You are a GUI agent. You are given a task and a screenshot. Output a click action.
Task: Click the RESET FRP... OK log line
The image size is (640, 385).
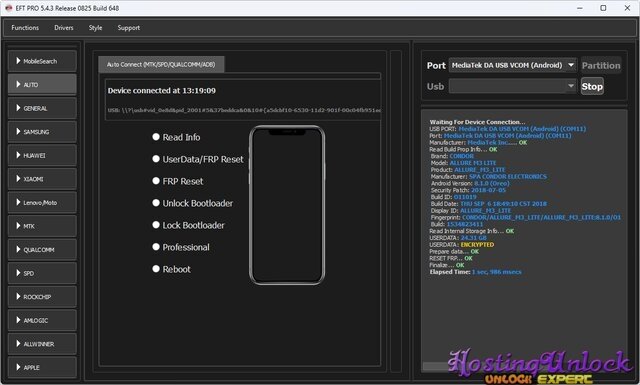[x=451, y=258]
